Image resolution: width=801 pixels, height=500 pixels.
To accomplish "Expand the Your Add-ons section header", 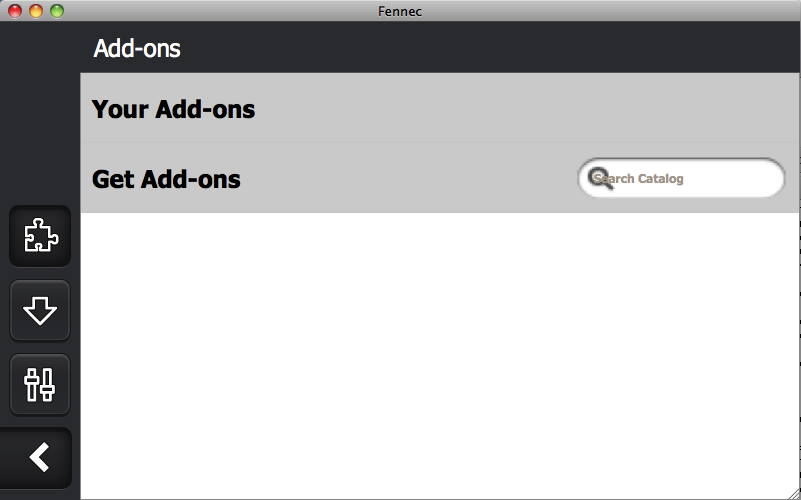I will click(x=439, y=108).
